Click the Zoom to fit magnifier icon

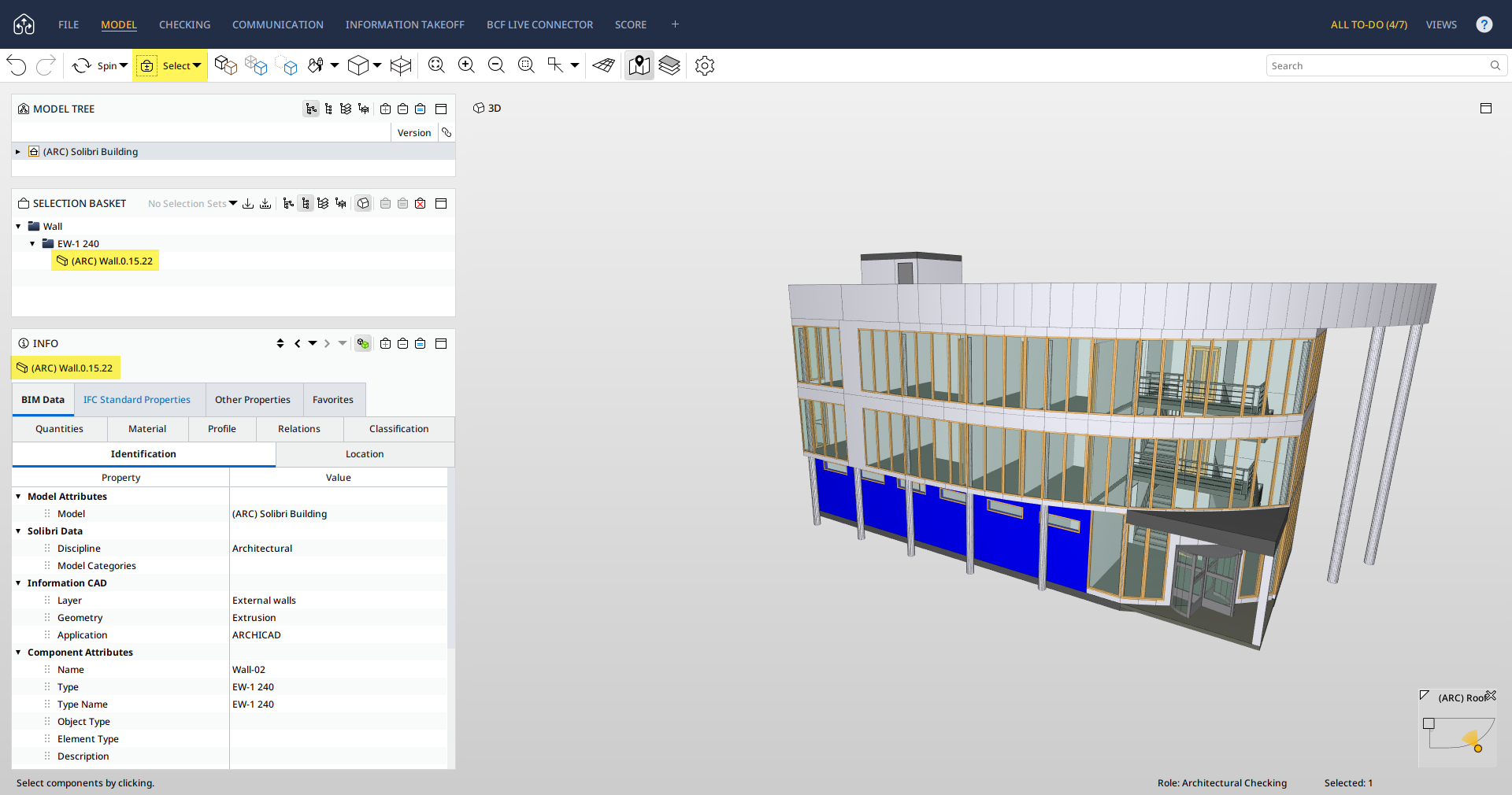click(436, 65)
